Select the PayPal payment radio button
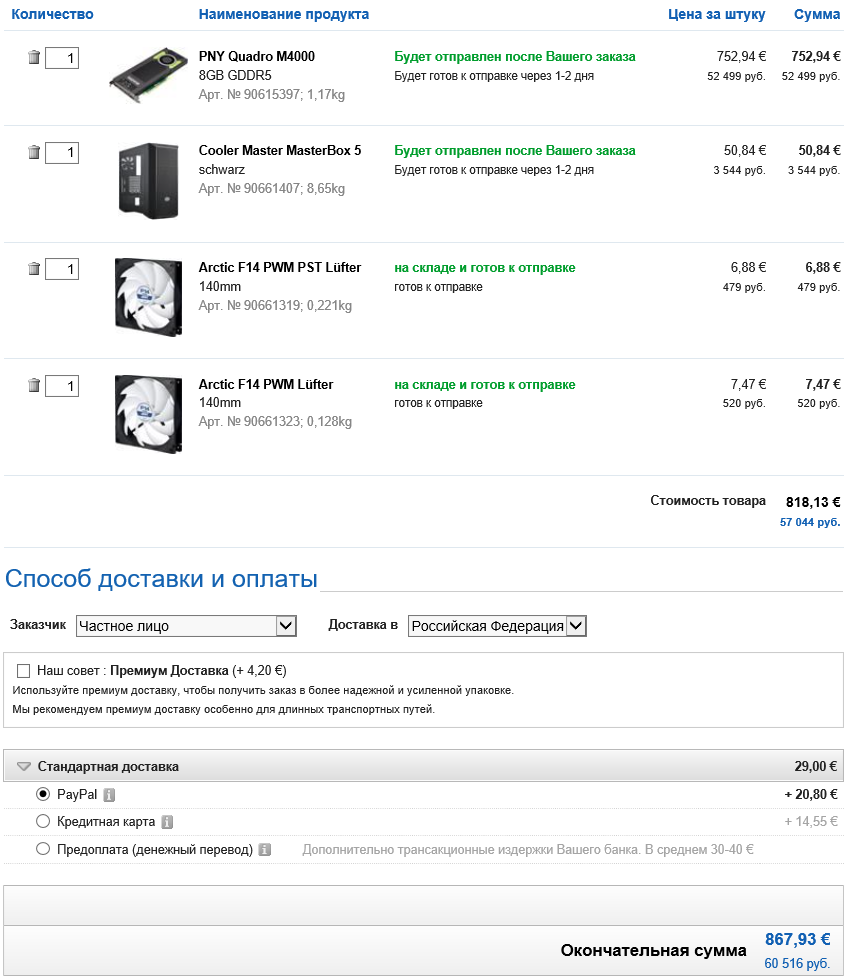Image resolution: width=846 pixels, height=977 pixels. pyautogui.click(x=43, y=794)
